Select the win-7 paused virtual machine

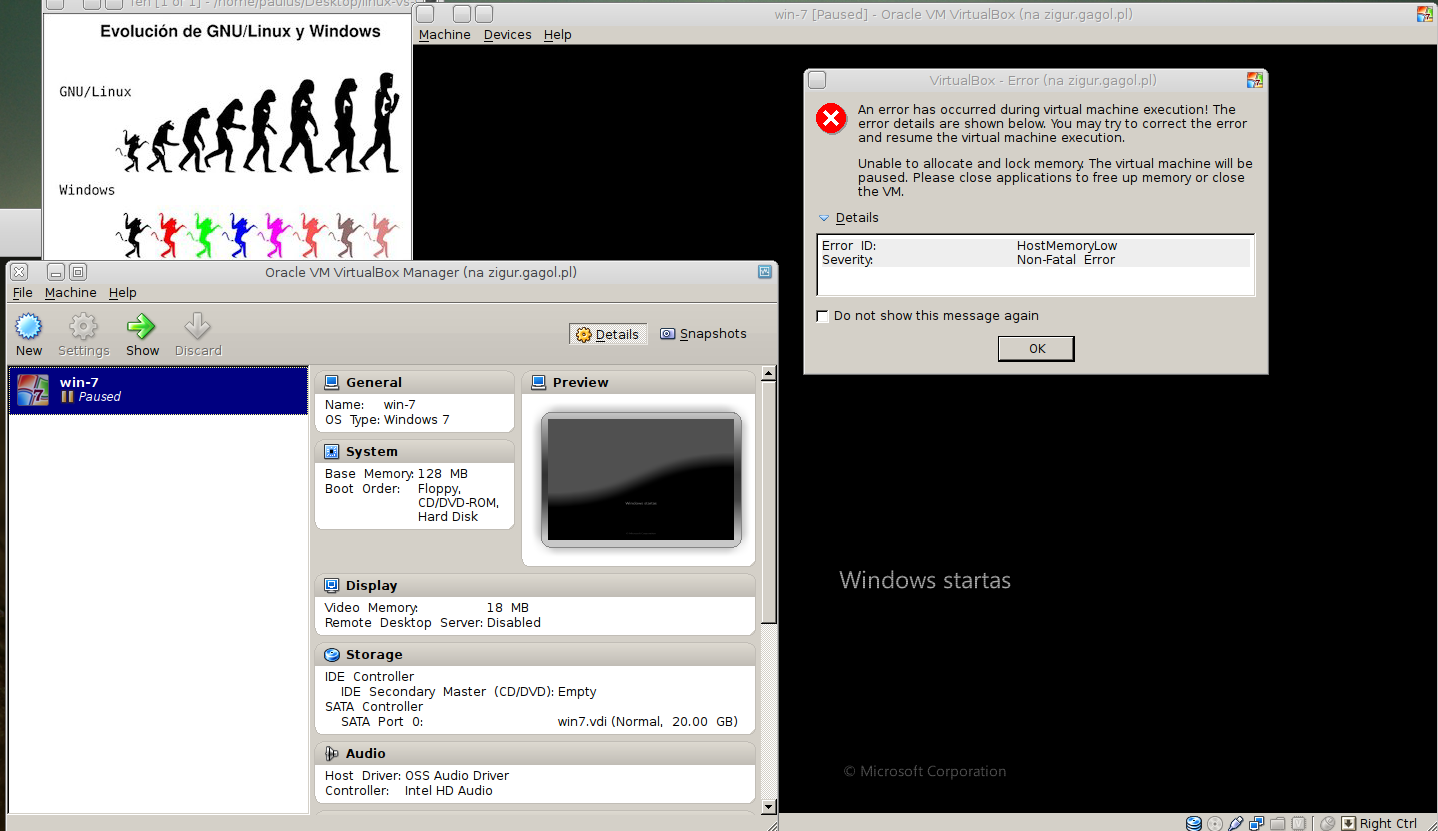coord(158,389)
